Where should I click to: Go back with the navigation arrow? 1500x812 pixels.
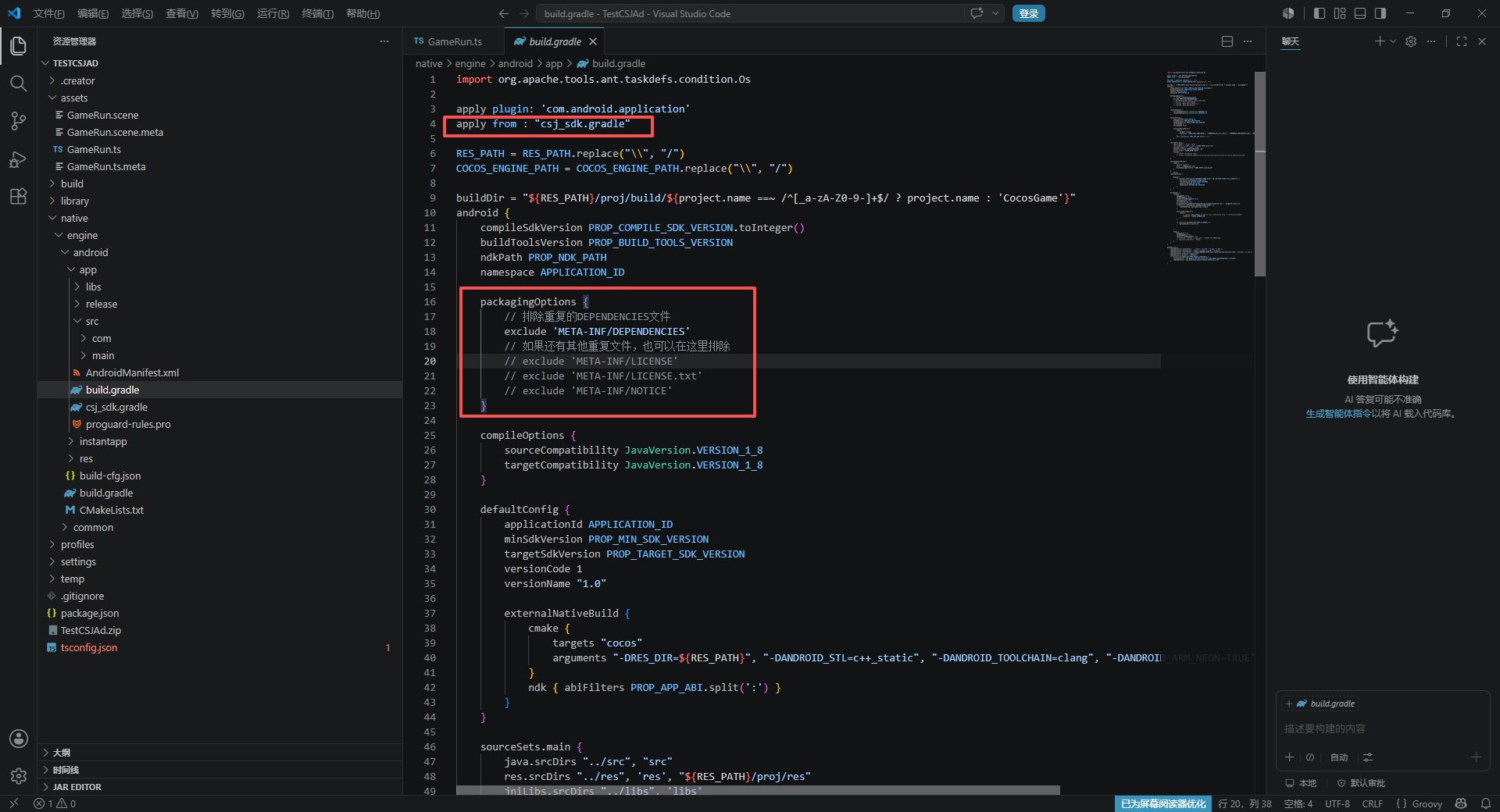pyautogui.click(x=504, y=13)
